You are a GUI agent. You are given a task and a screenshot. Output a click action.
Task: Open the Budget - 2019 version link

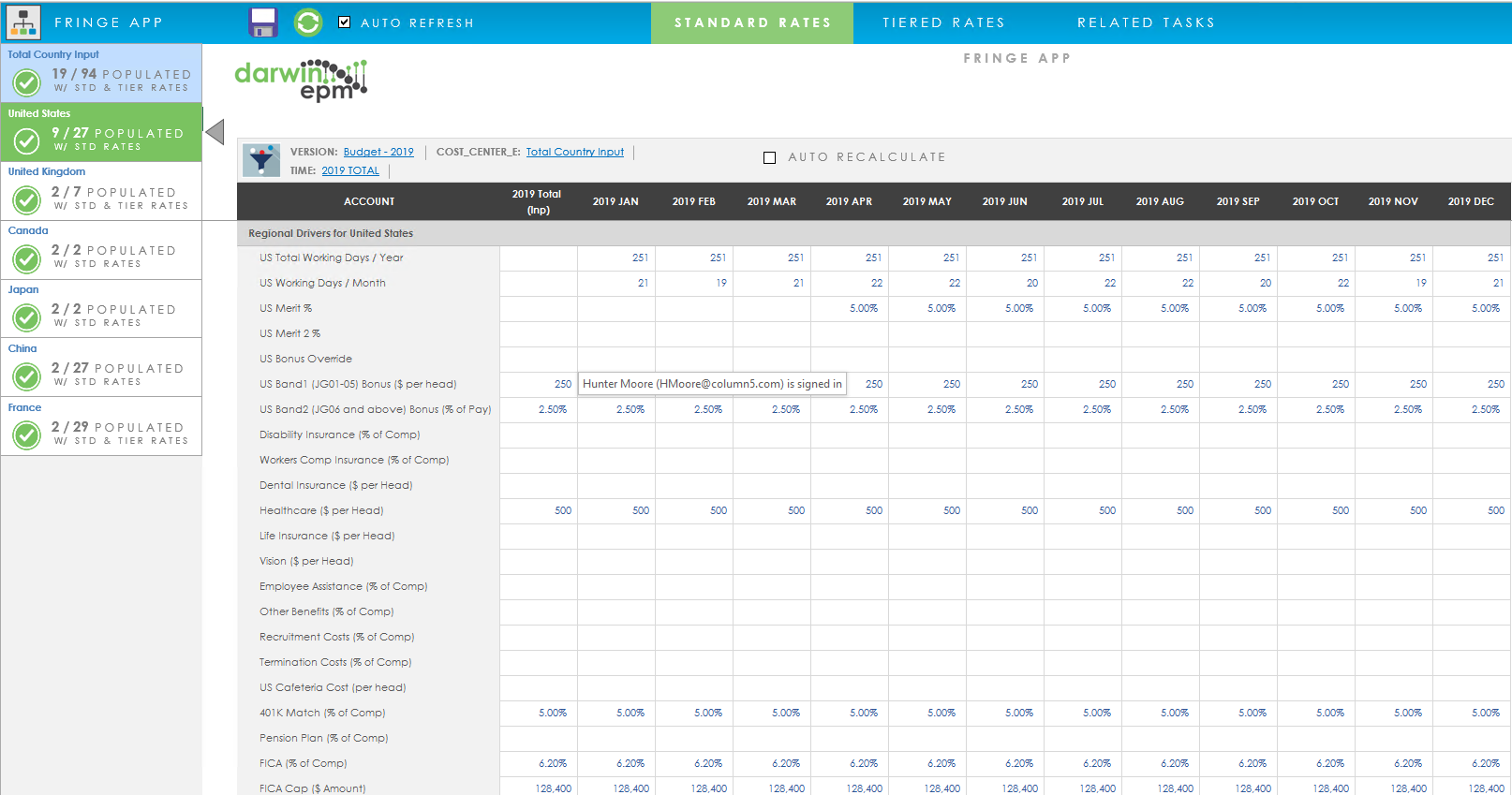pyautogui.click(x=378, y=152)
